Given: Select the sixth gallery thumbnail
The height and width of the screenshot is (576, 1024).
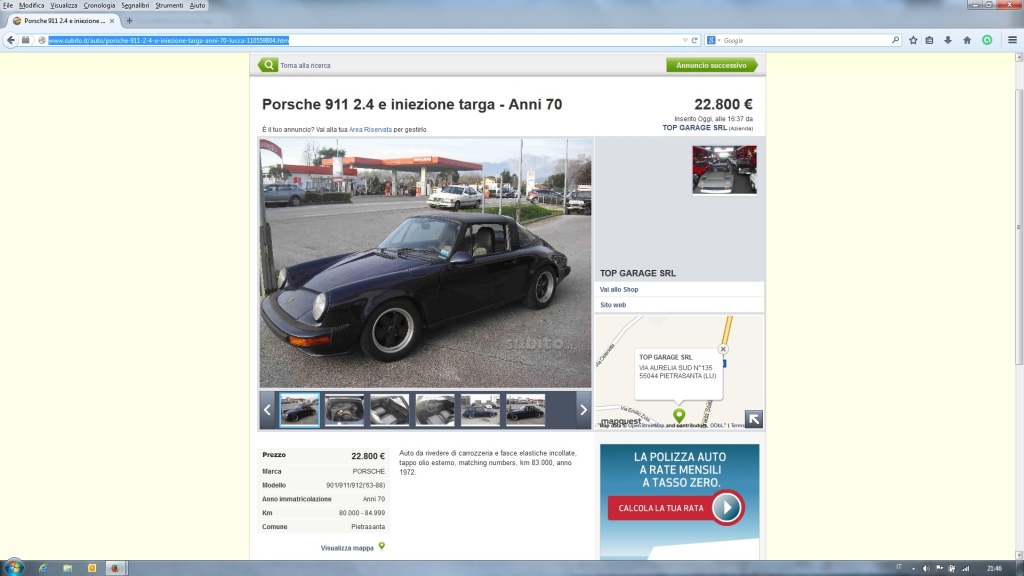Looking at the screenshot, I should pyautogui.click(x=526, y=410).
